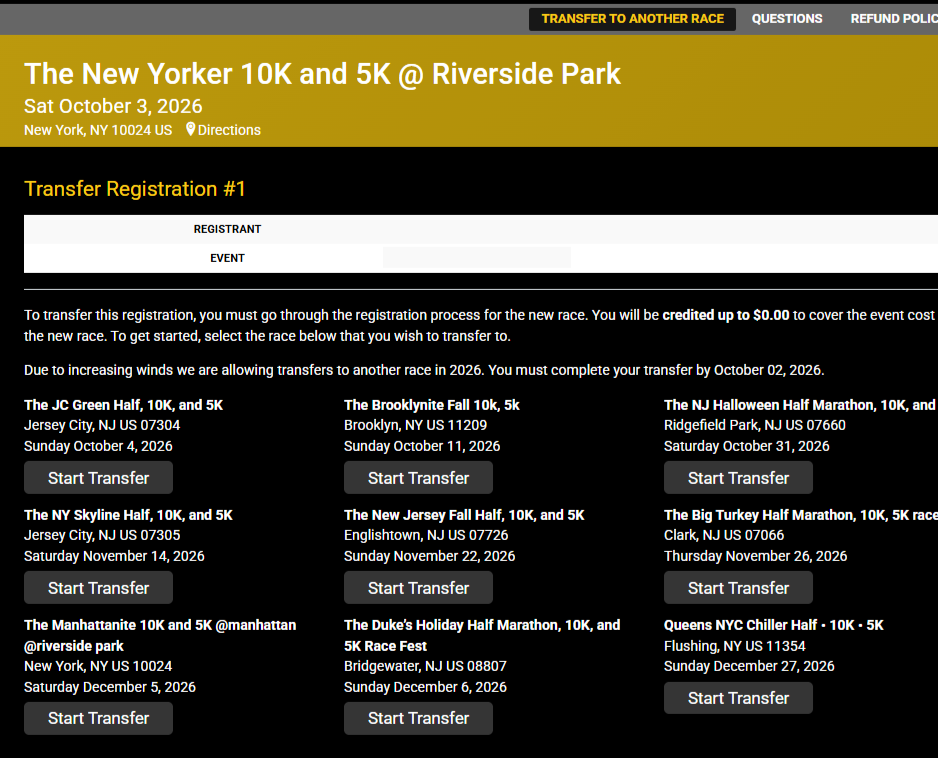This screenshot has height=758, width=938.
Task: Click 'Queens NYC Chiller Half' title
Action: point(773,625)
